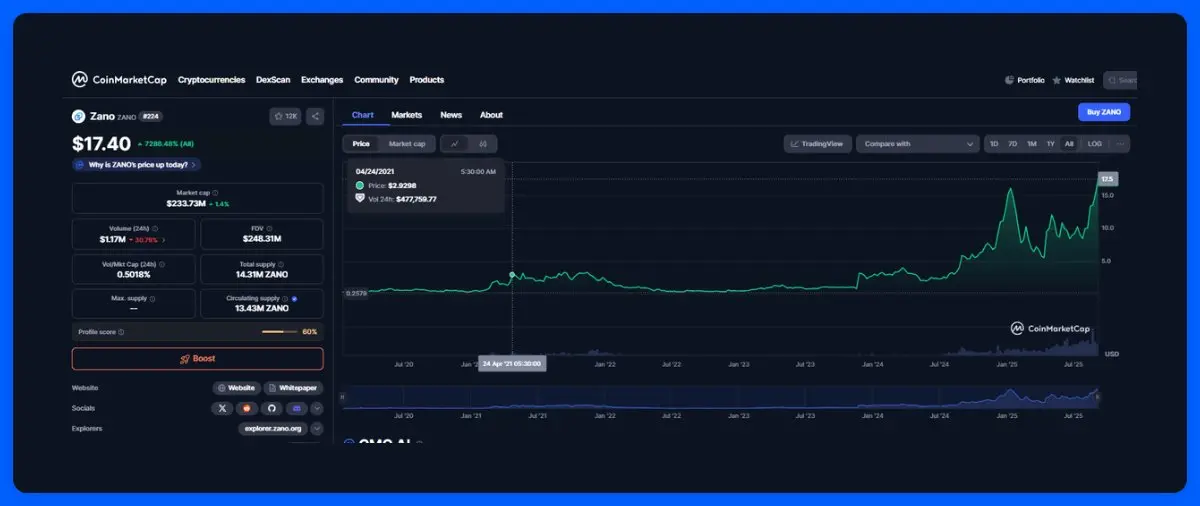
Task: Open the Cryptocurrencies menu
Action: (211, 80)
